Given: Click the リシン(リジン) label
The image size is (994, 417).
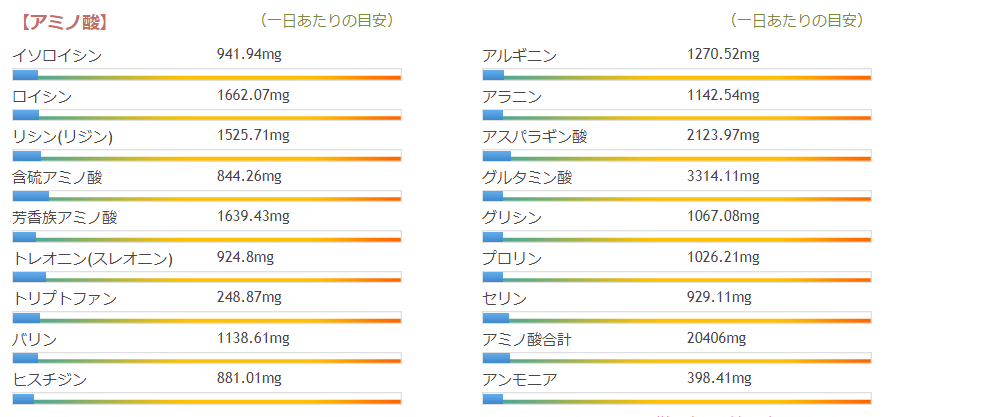Looking at the screenshot, I should (62, 136).
